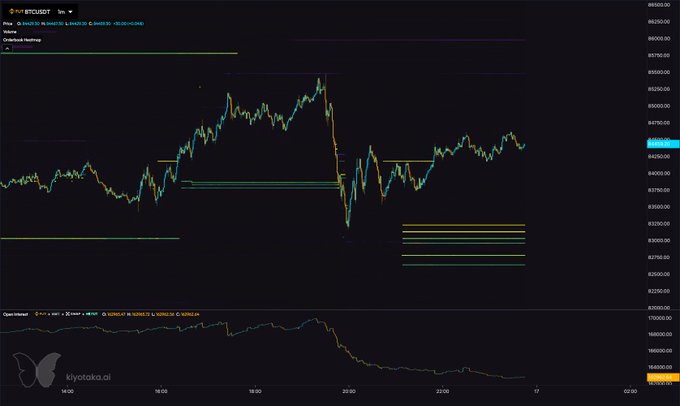Open the 1m timeframe dropdown
Image resolution: width=680 pixels, height=406 pixels.
coord(62,9)
